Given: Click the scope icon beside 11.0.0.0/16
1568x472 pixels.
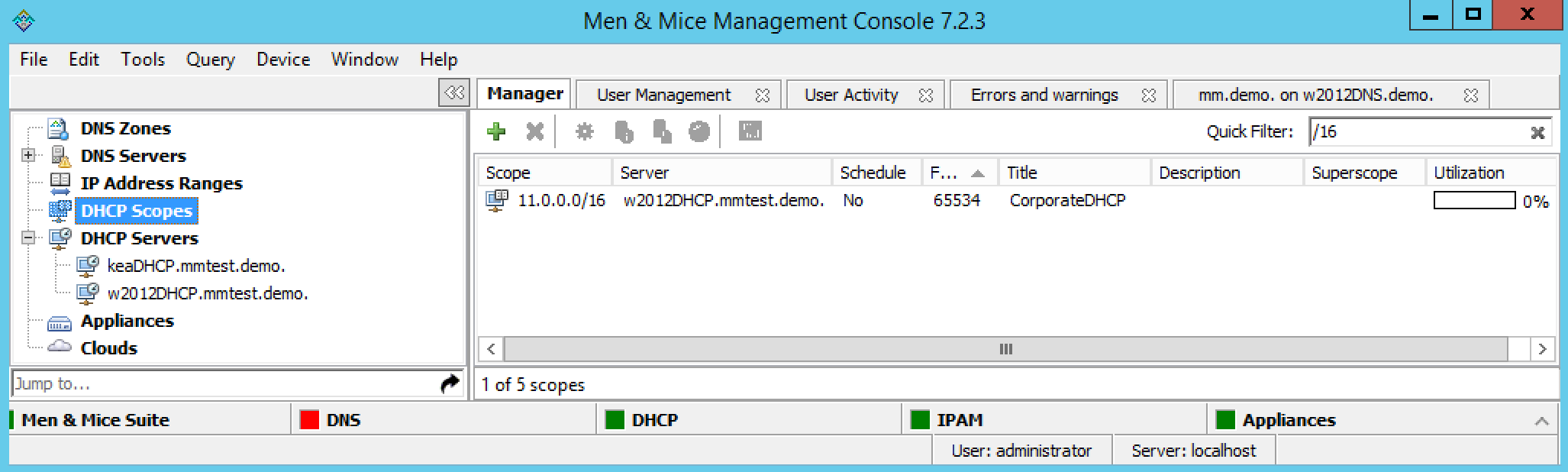Looking at the screenshot, I should pos(497,201).
